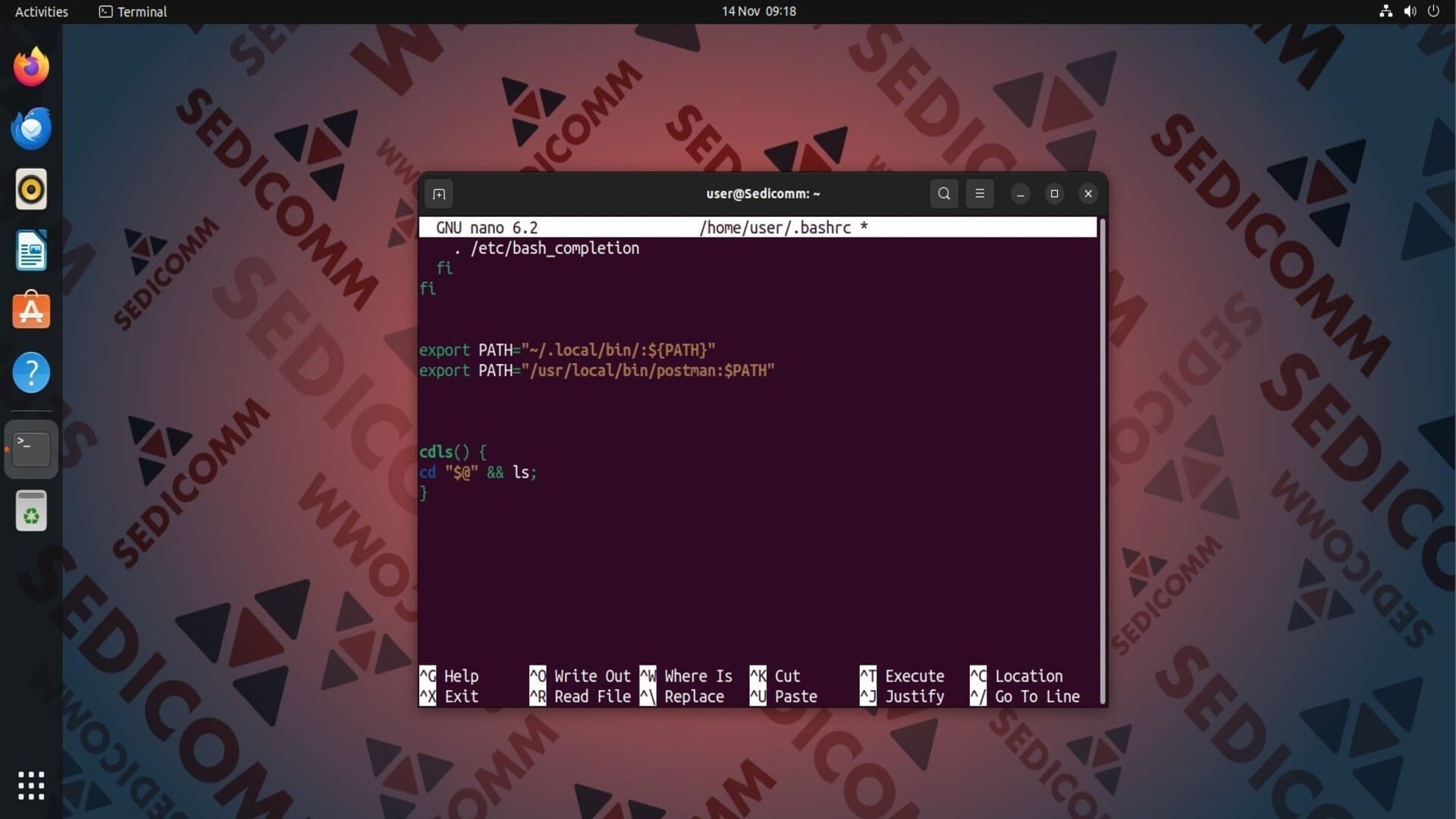Launch Thunderbird mail from the dock
The image size is (1456, 819).
[x=31, y=128]
